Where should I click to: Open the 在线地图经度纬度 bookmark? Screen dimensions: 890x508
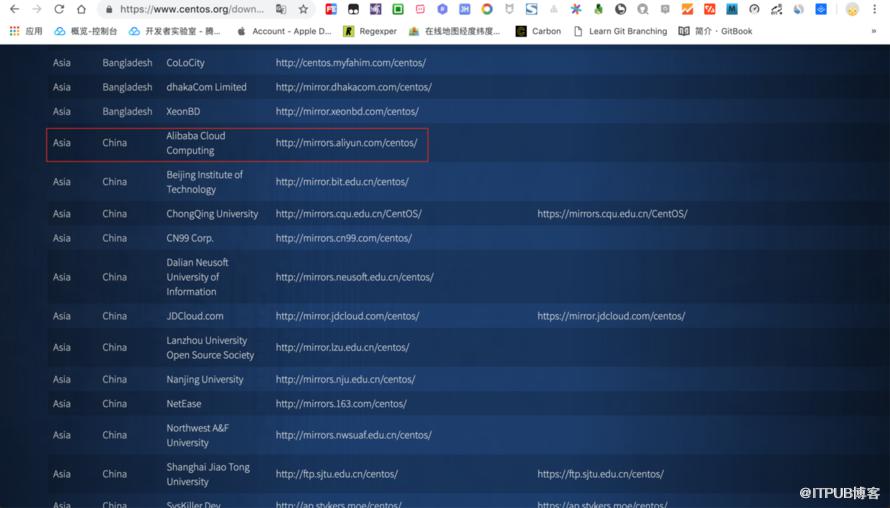[x=455, y=31]
